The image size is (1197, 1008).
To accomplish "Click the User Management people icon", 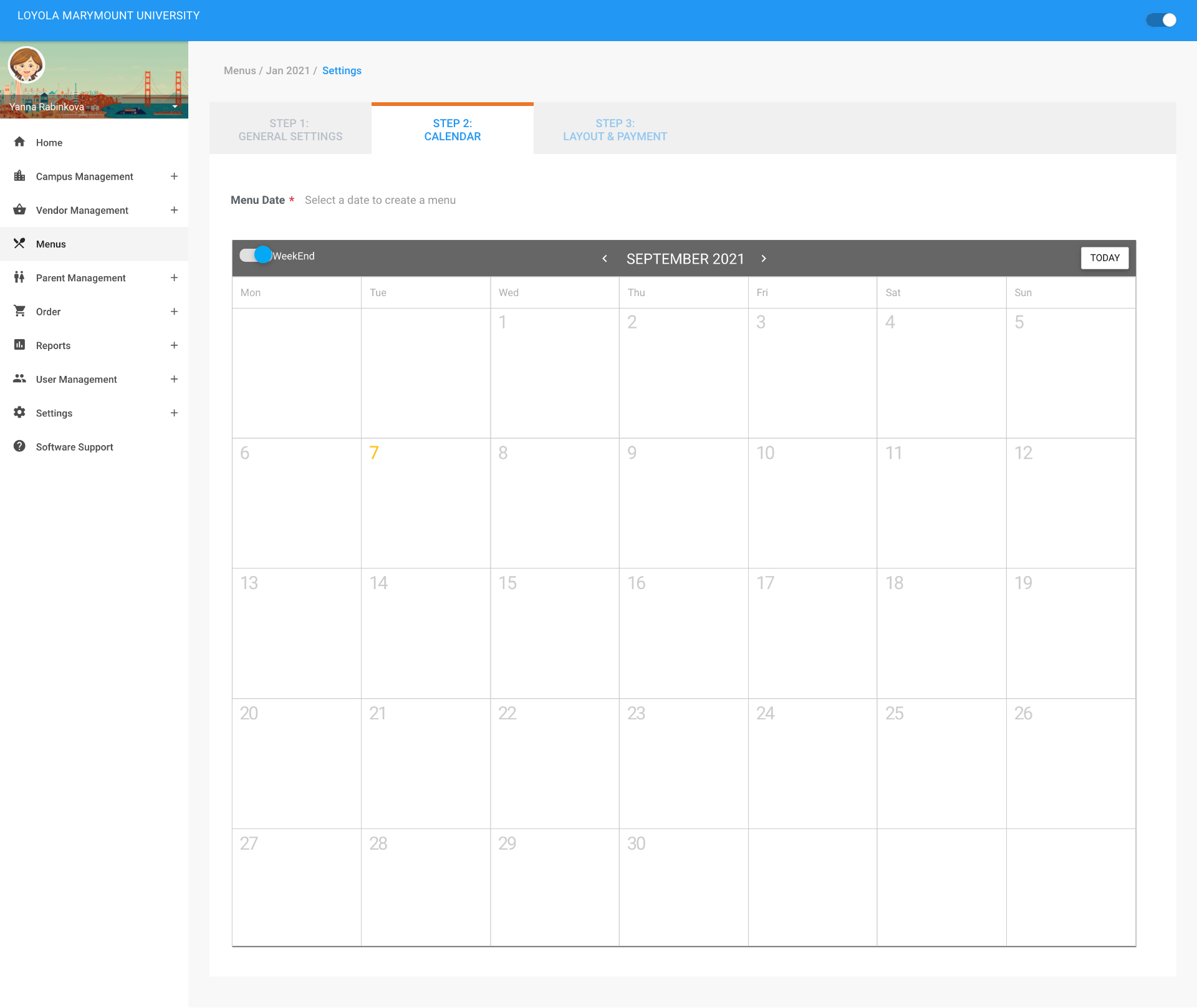I will (x=19, y=379).
